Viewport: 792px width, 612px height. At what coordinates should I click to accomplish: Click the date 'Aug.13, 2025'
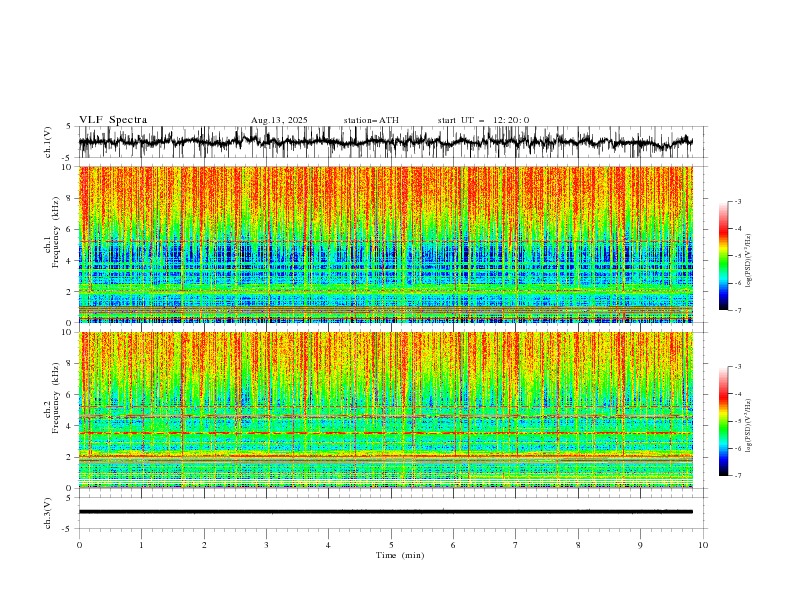(279, 120)
